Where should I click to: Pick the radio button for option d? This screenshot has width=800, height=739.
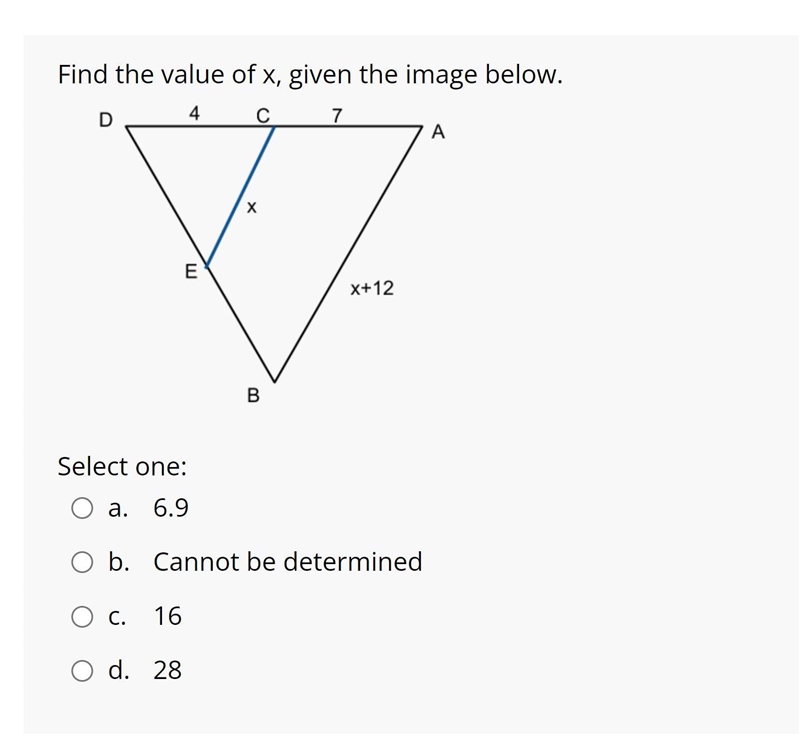pos(82,671)
